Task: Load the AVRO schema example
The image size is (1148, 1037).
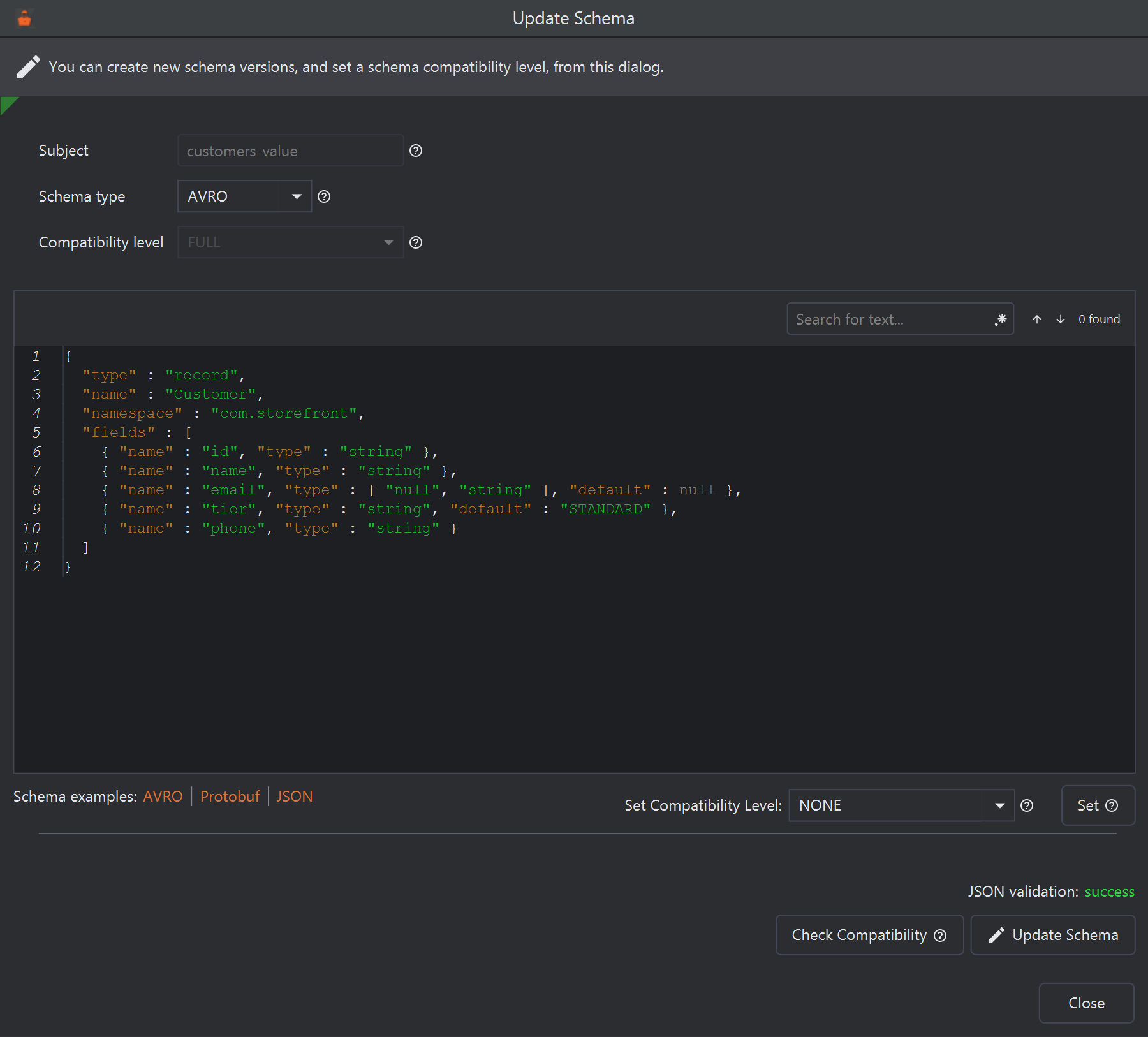Action: pos(163,797)
